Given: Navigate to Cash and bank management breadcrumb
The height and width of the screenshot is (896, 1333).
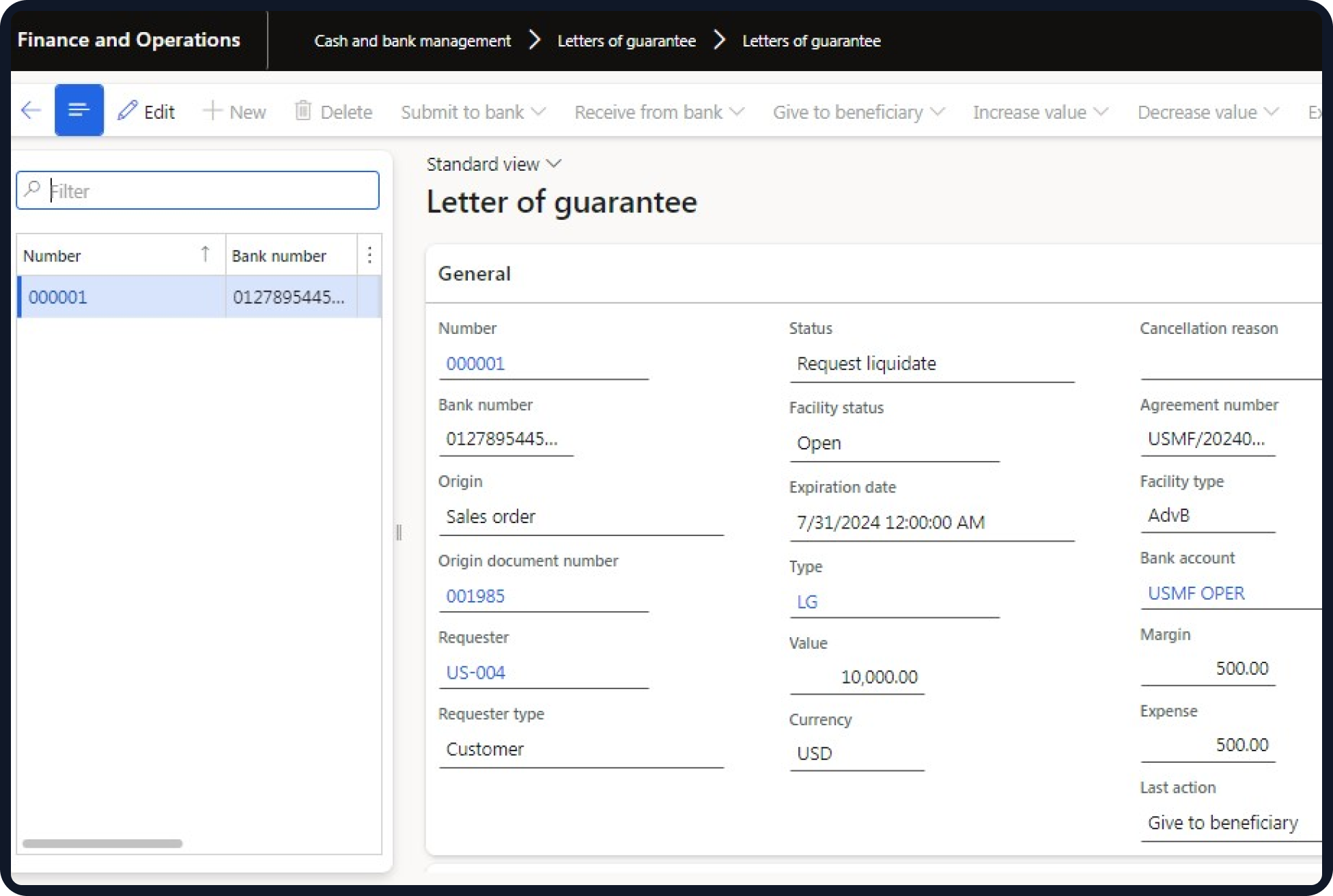Looking at the screenshot, I should pyautogui.click(x=412, y=40).
